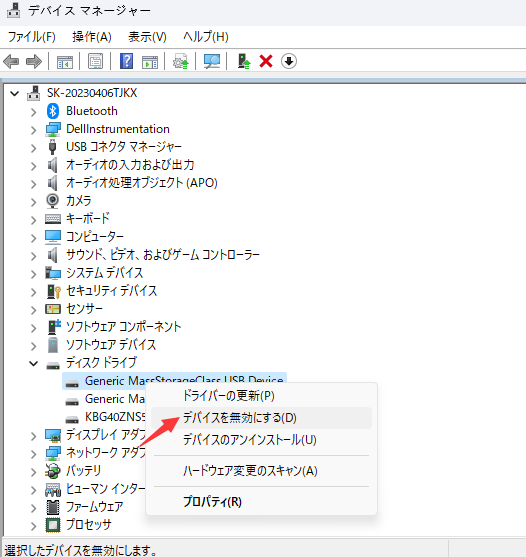The image size is (526, 557).
Task: Select the ディスク ドライブ label
Action: click(x=101, y=363)
